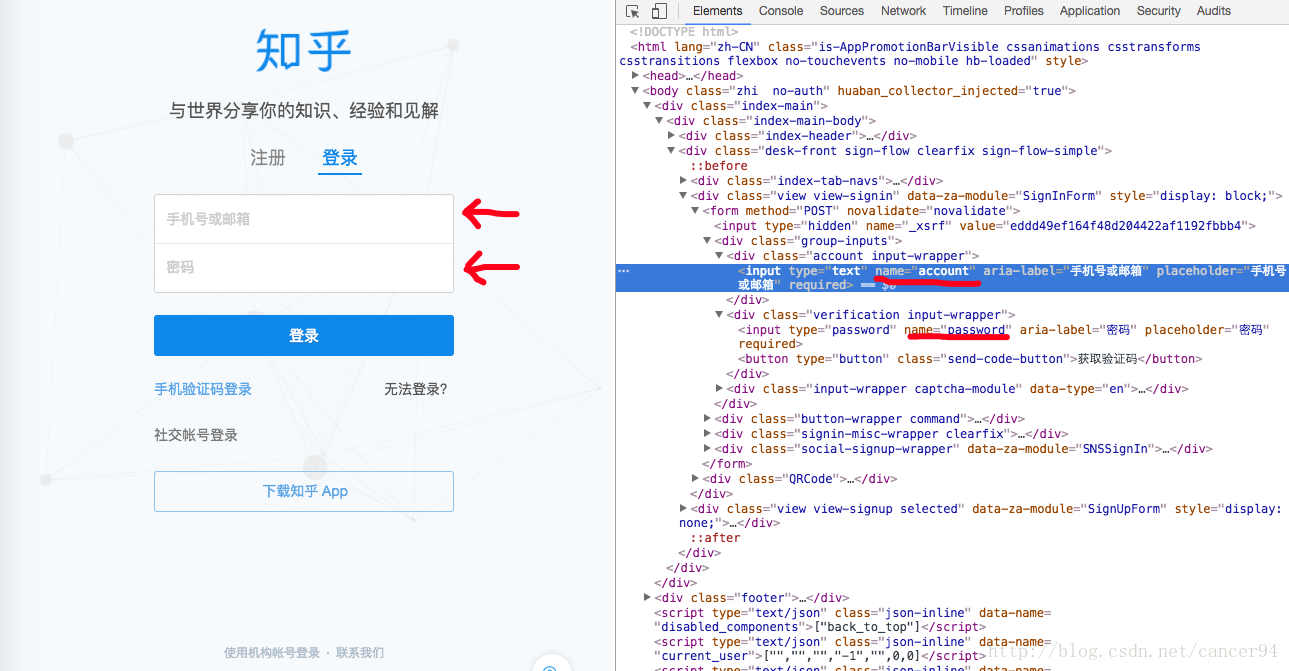Click the 登录 login tab
This screenshot has height=671, width=1289.
coord(340,158)
